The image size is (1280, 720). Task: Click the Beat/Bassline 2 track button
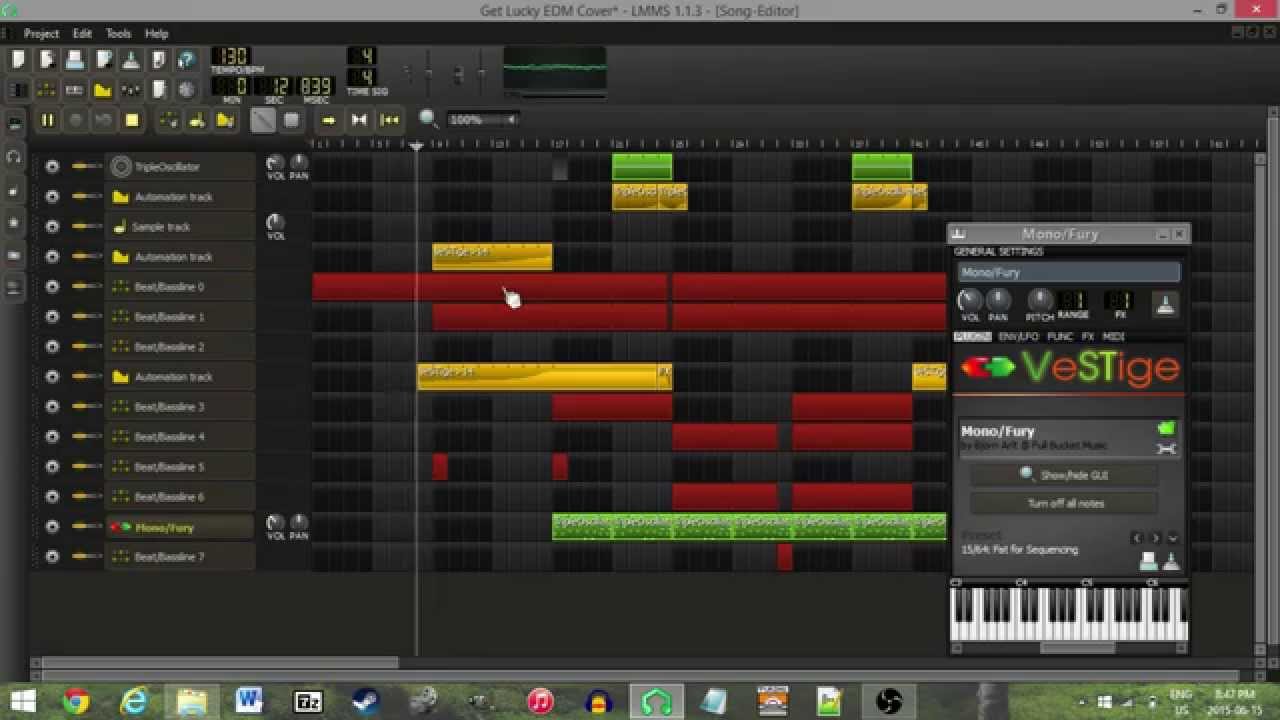[181, 347]
